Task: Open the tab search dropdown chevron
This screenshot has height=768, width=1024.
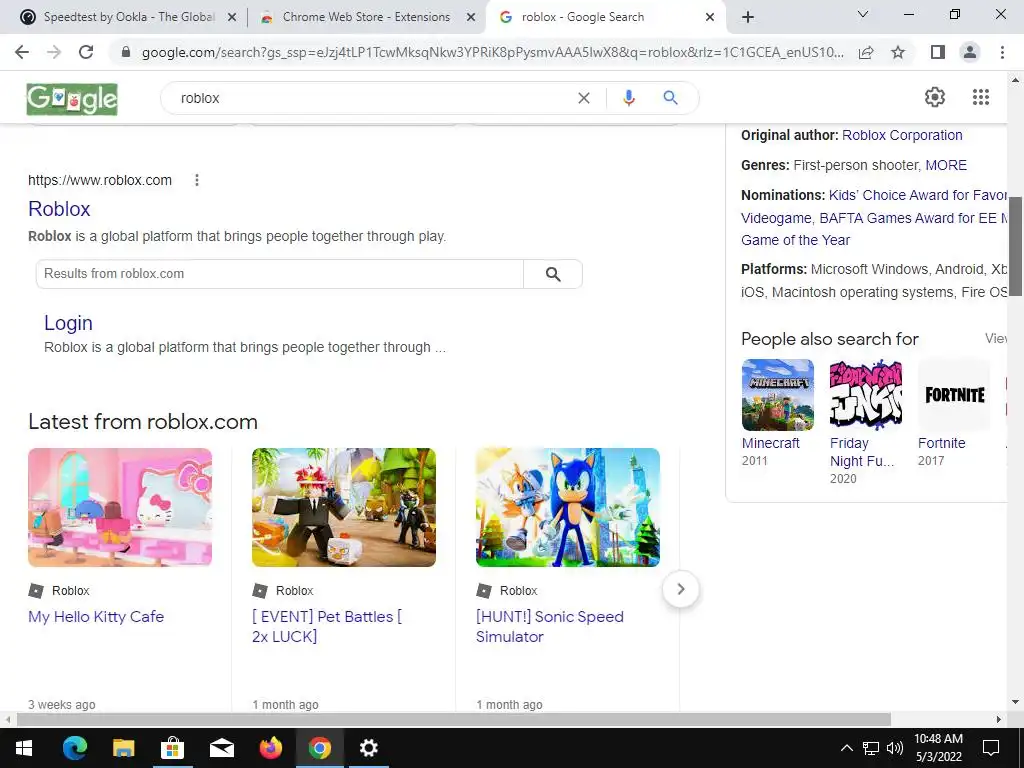Action: pos(863,14)
